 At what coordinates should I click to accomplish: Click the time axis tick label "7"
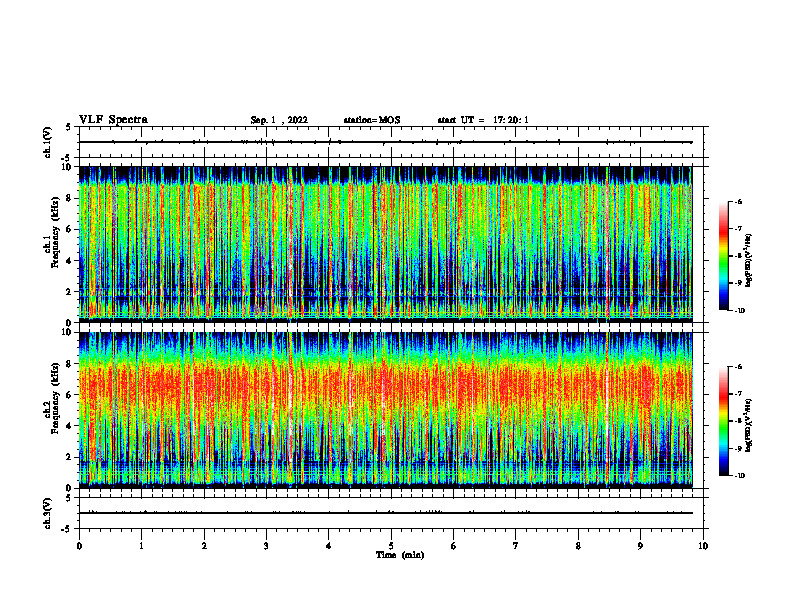pos(516,546)
